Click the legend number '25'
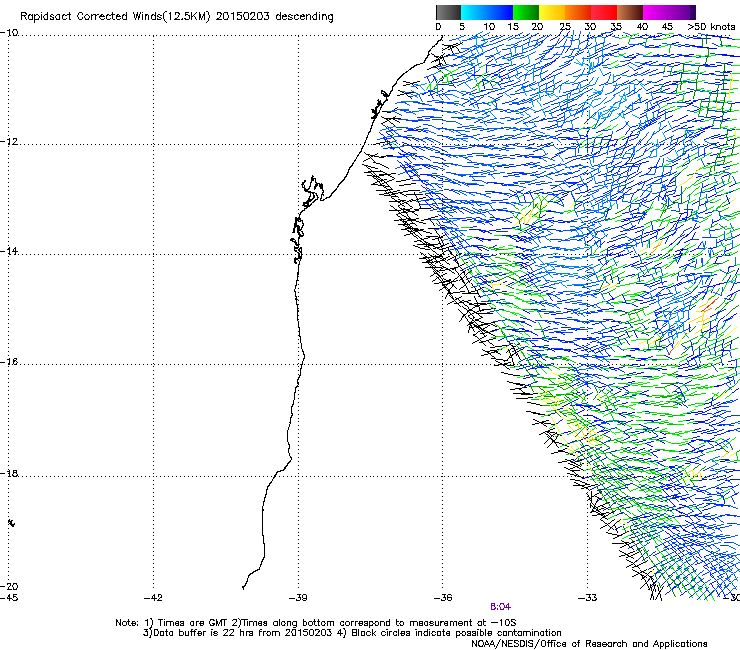The image size is (740, 650). tap(565, 27)
